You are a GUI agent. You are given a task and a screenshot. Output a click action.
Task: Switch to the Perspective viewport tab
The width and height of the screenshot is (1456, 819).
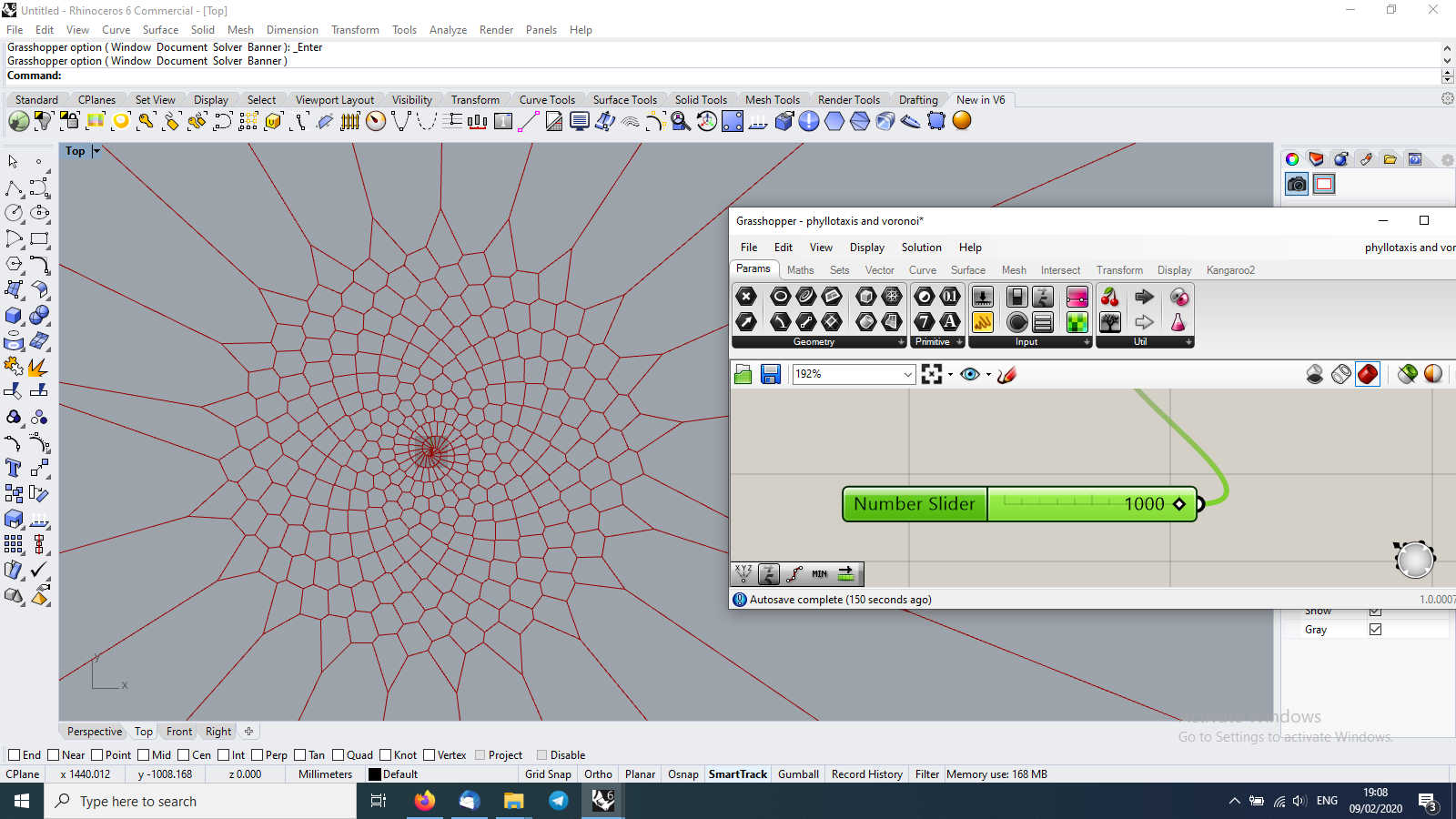[94, 732]
